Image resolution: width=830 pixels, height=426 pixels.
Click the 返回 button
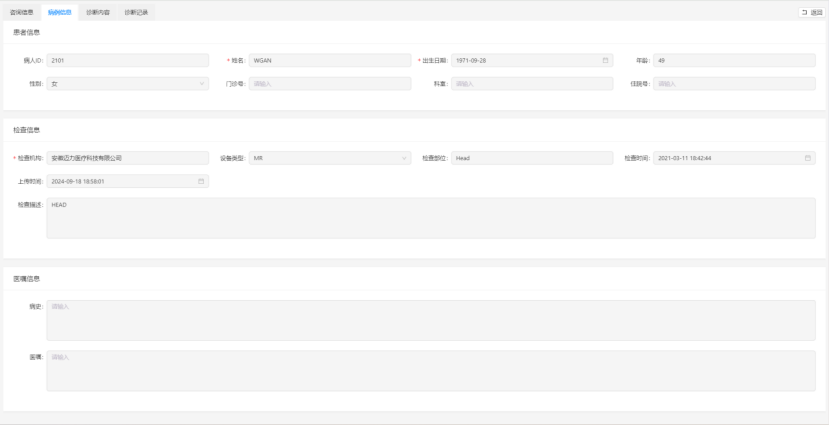(811, 12)
